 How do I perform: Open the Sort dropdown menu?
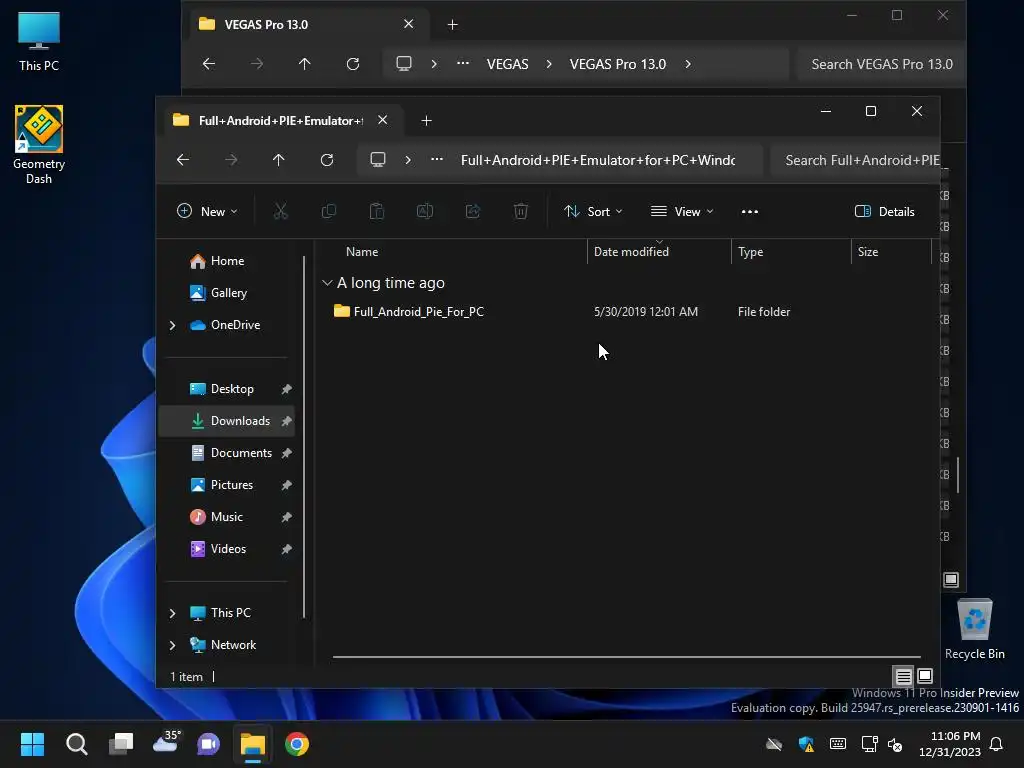click(x=593, y=212)
